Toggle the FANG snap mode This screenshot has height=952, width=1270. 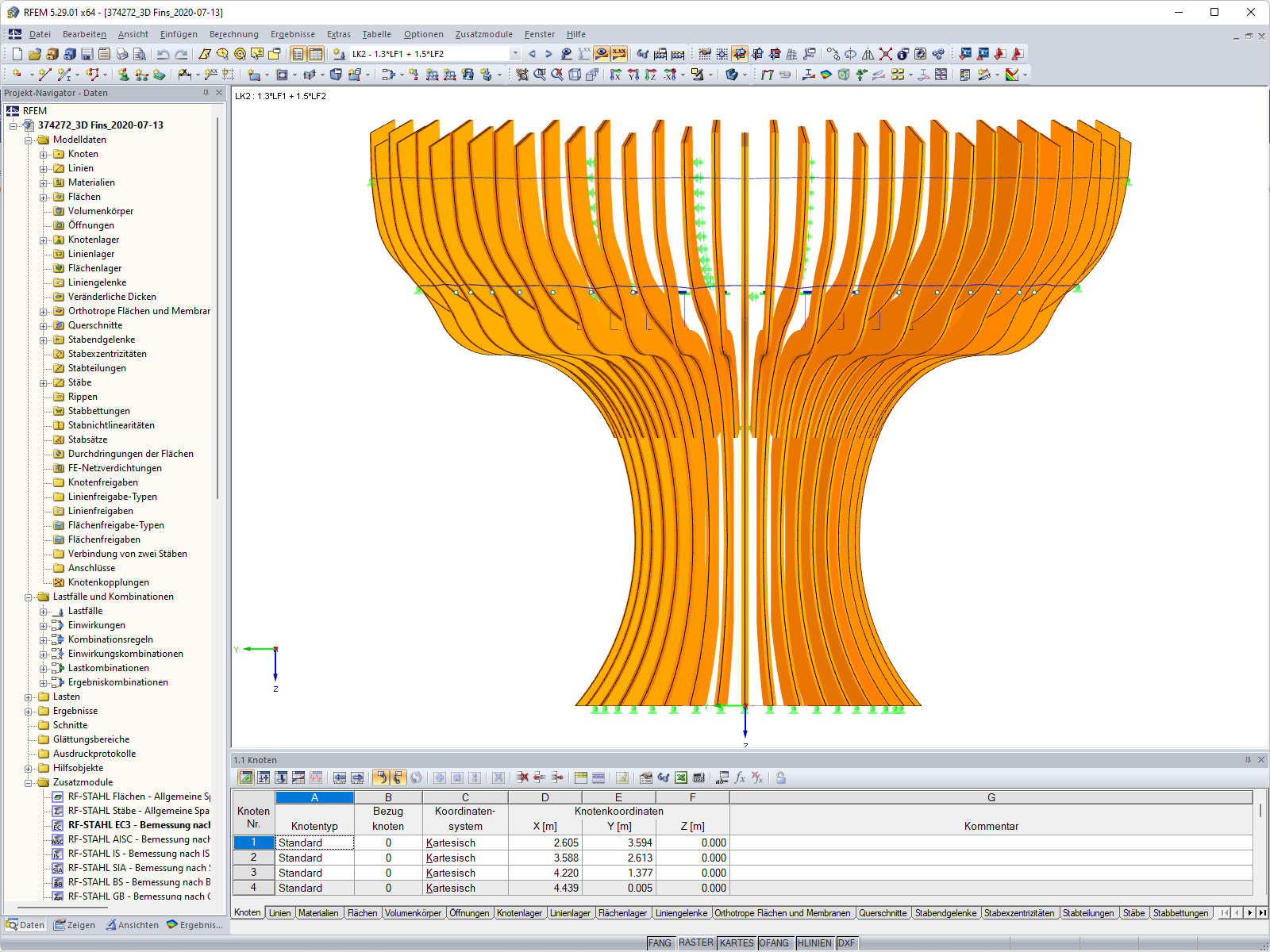[x=659, y=942]
